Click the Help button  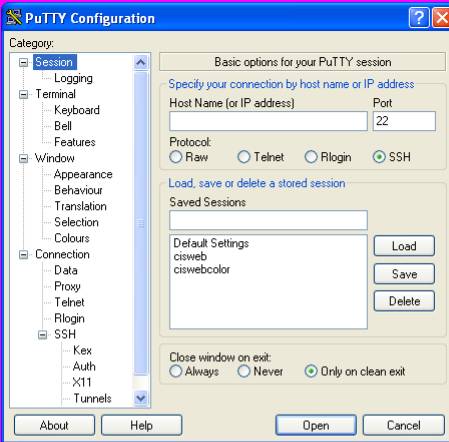pyautogui.click(x=142, y=425)
